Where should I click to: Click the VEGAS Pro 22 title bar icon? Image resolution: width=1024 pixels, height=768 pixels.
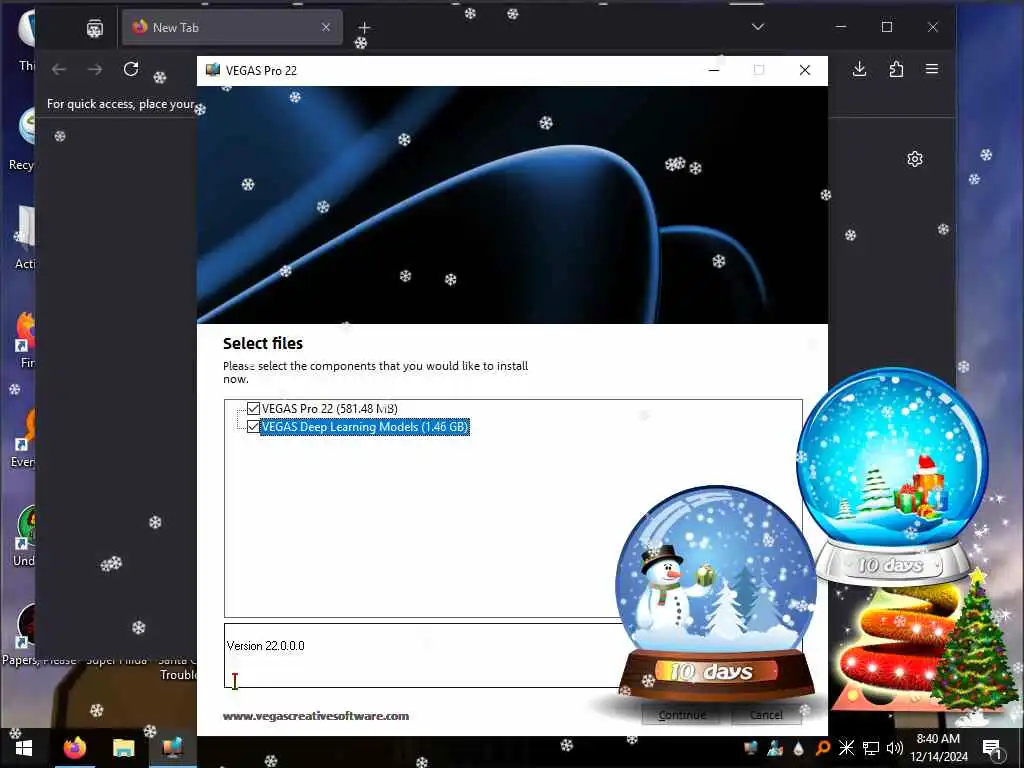pyautogui.click(x=213, y=70)
